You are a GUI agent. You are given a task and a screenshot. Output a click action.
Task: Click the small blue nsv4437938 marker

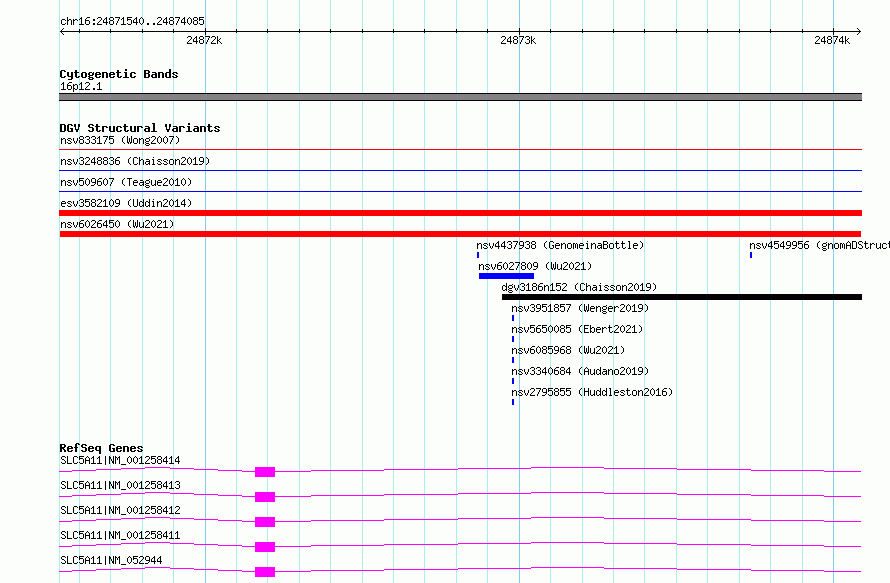click(478, 255)
